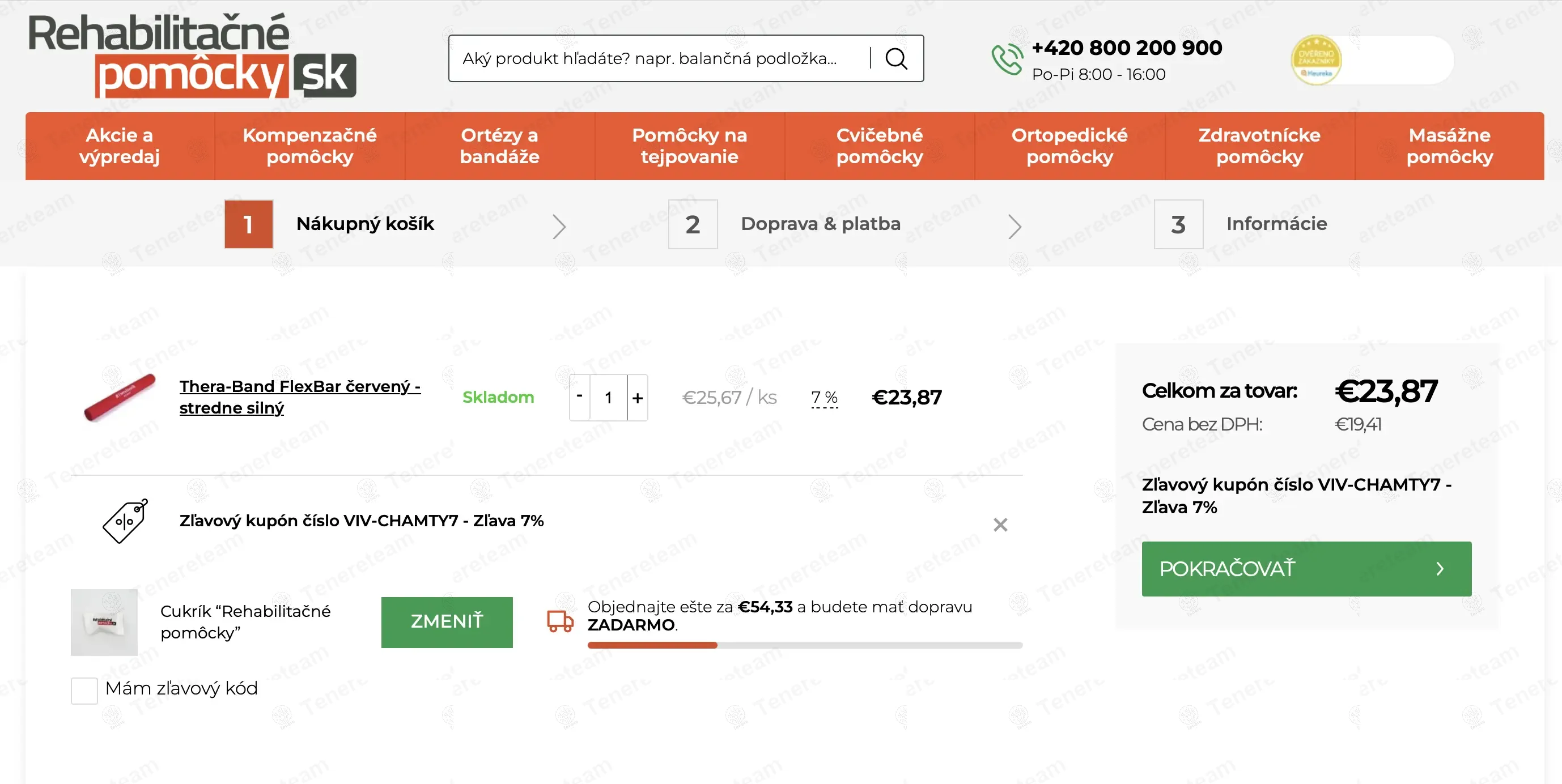
Task: Click the free delivery truck icon
Action: click(559, 620)
